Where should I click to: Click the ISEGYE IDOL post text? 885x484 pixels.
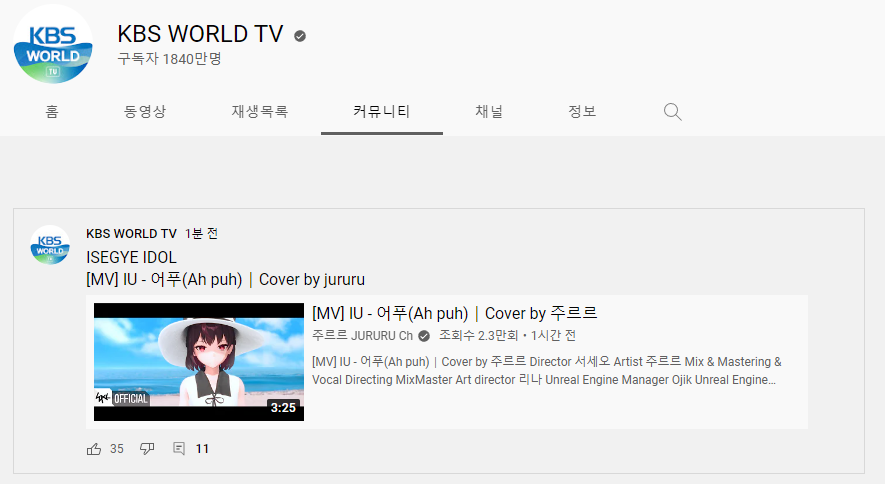(132, 257)
